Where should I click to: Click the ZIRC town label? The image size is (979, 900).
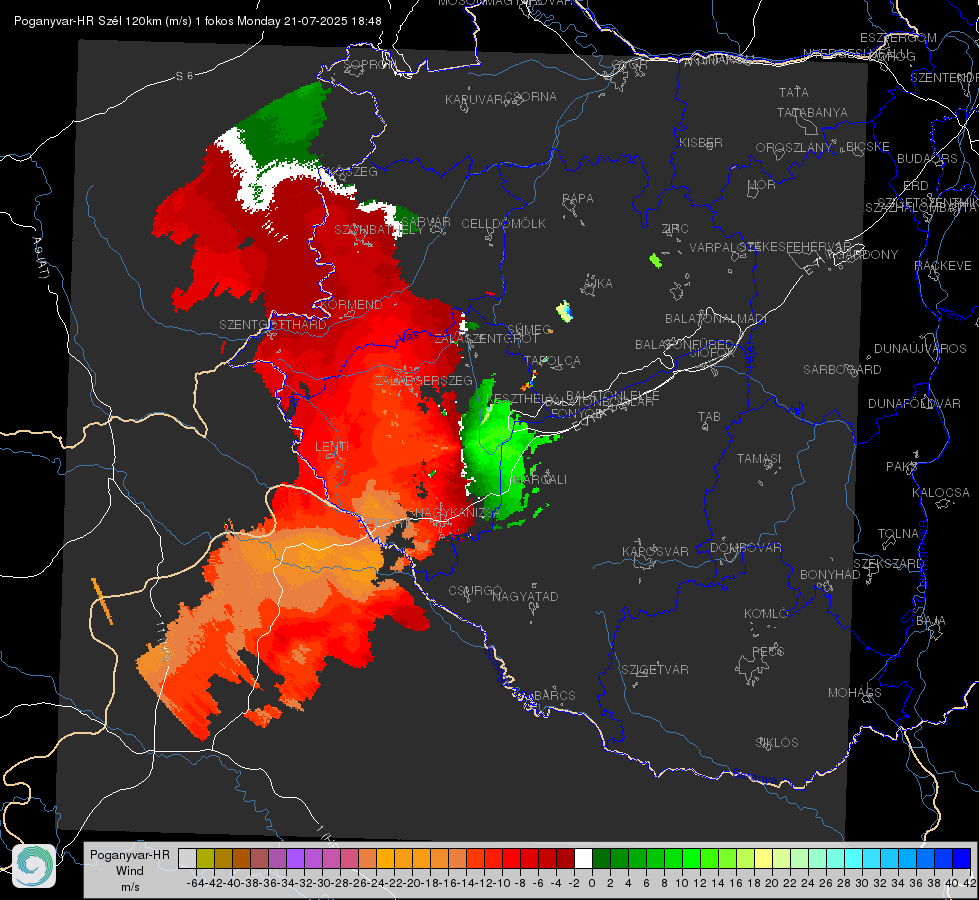click(x=675, y=229)
